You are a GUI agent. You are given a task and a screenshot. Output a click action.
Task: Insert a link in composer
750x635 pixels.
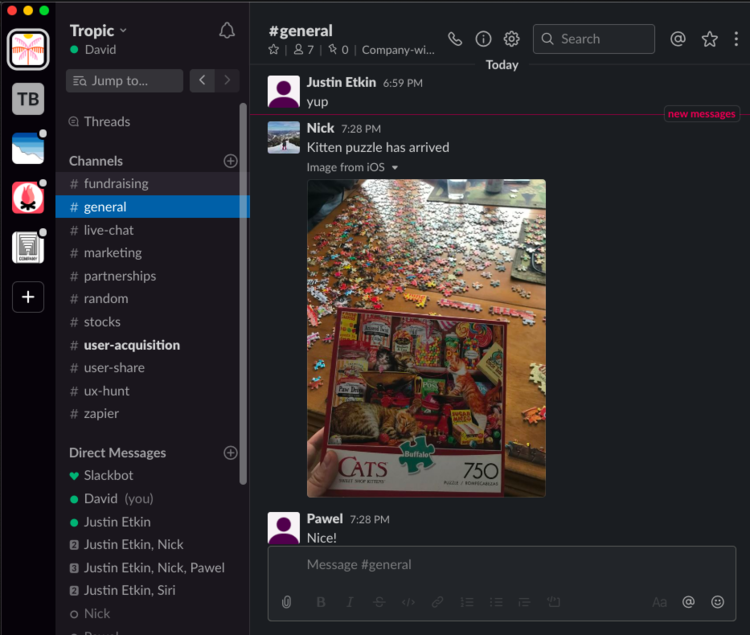coord(437,602)
